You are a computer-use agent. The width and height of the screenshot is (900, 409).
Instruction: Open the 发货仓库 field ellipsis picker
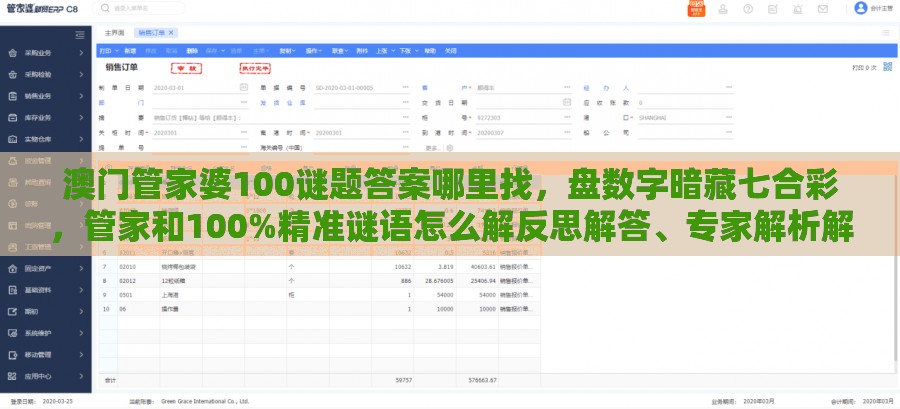point(405,102)
